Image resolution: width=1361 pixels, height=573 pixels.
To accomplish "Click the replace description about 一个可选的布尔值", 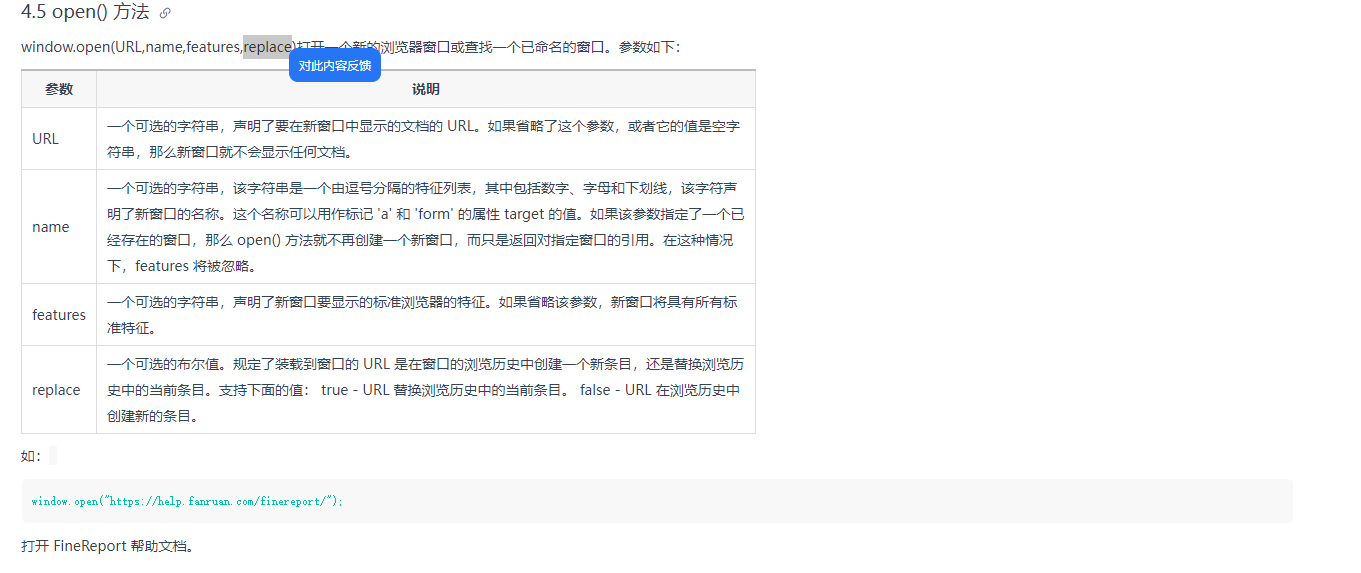I will [x=426, y=390].
